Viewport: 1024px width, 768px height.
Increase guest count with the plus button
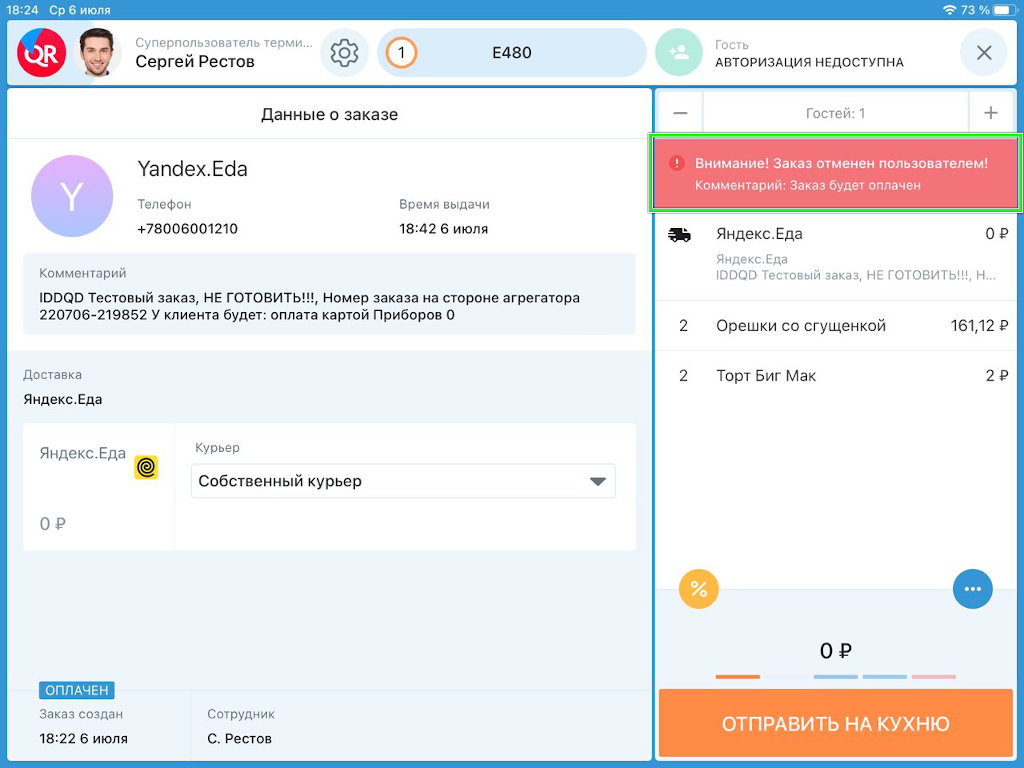[991, 113]
